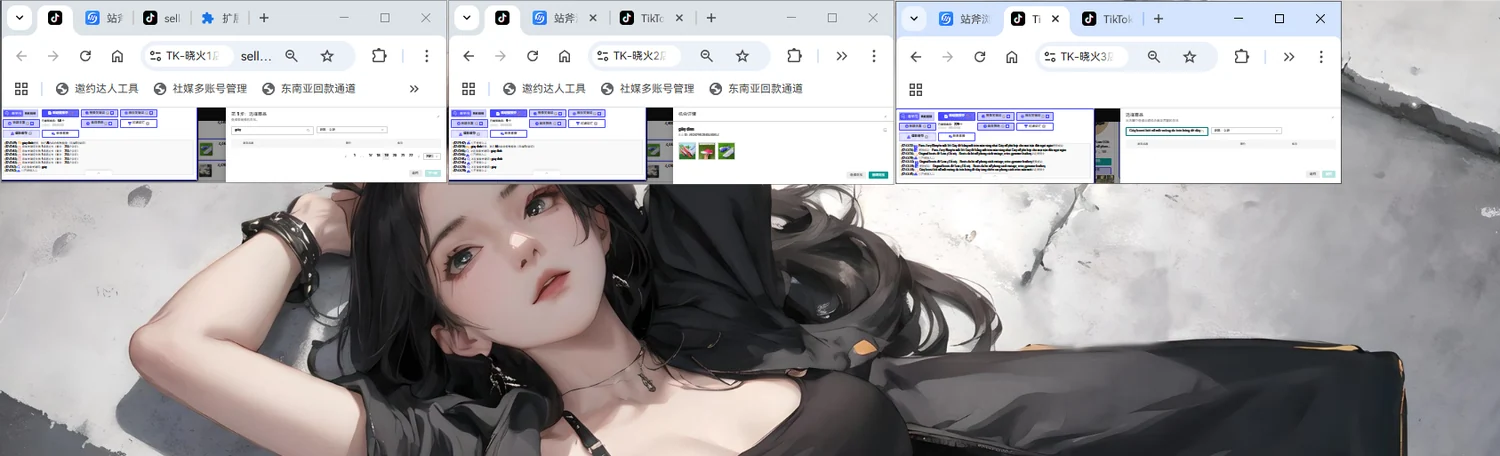Add a new tab in the TK-晓火1 window
Screen dimensions: 1500x456
pyautogui.click(x=264, y=18)
